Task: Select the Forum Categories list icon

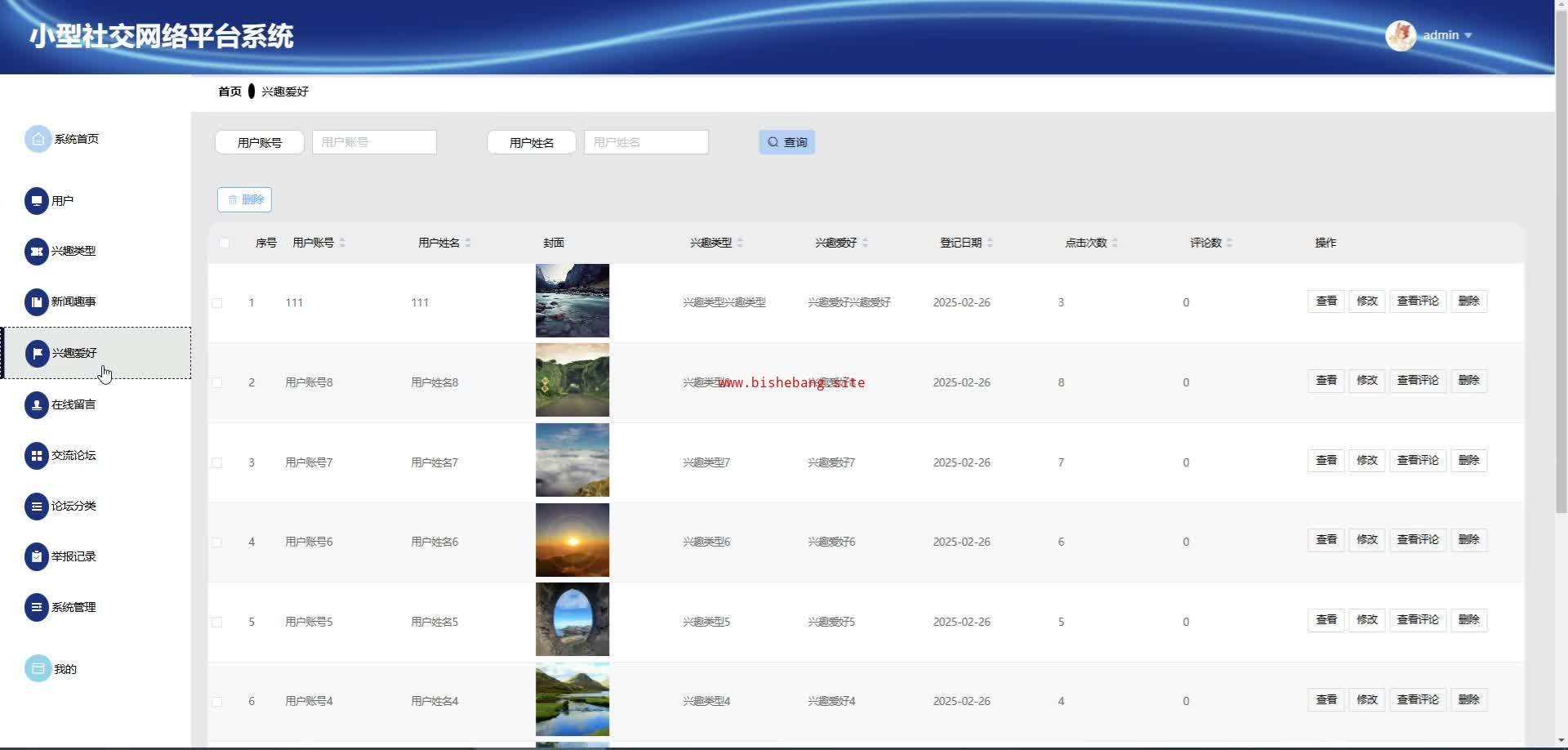Action: (x=37, y=507)
